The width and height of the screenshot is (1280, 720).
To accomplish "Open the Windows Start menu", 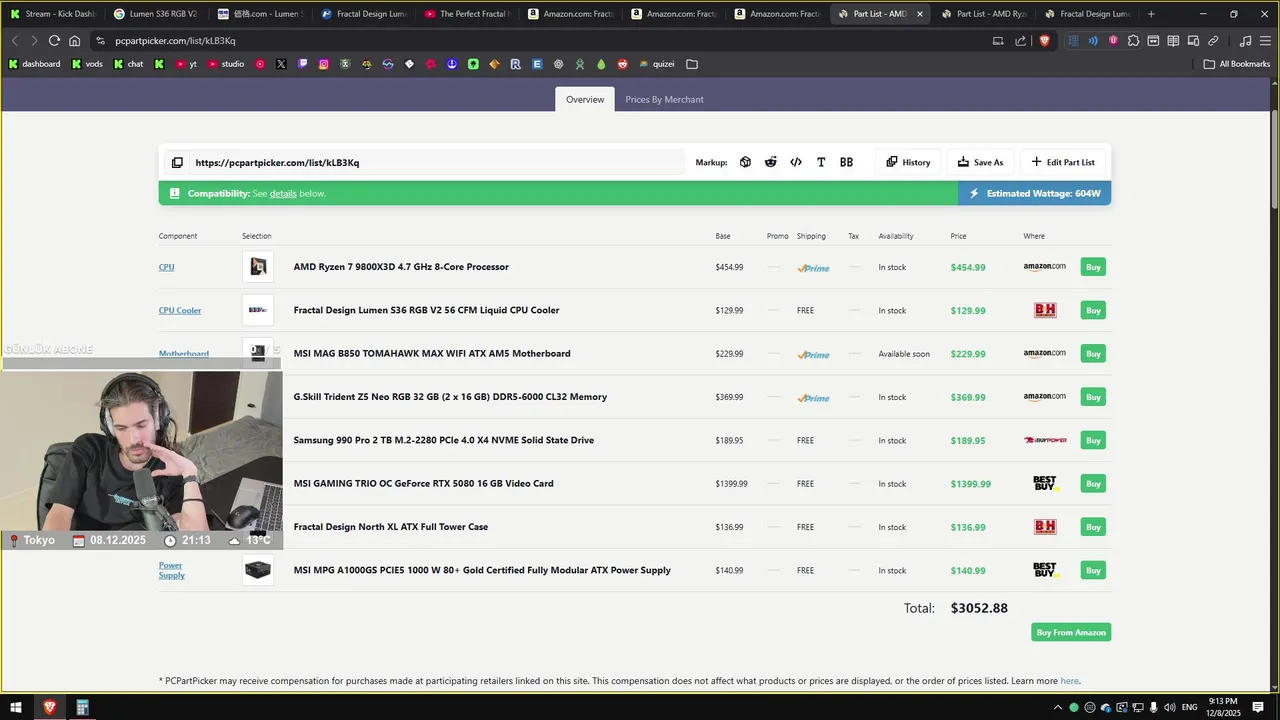I will point(16,708).
